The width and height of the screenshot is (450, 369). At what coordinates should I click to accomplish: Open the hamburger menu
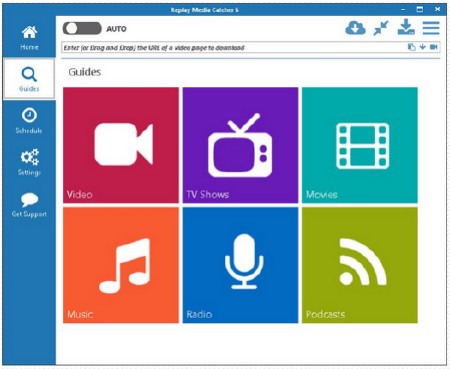point(431,28)
